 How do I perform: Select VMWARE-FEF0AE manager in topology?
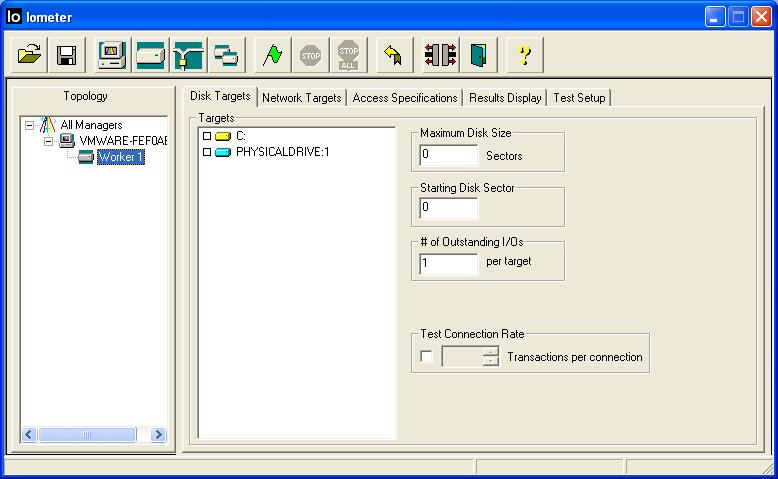point(123,141)
